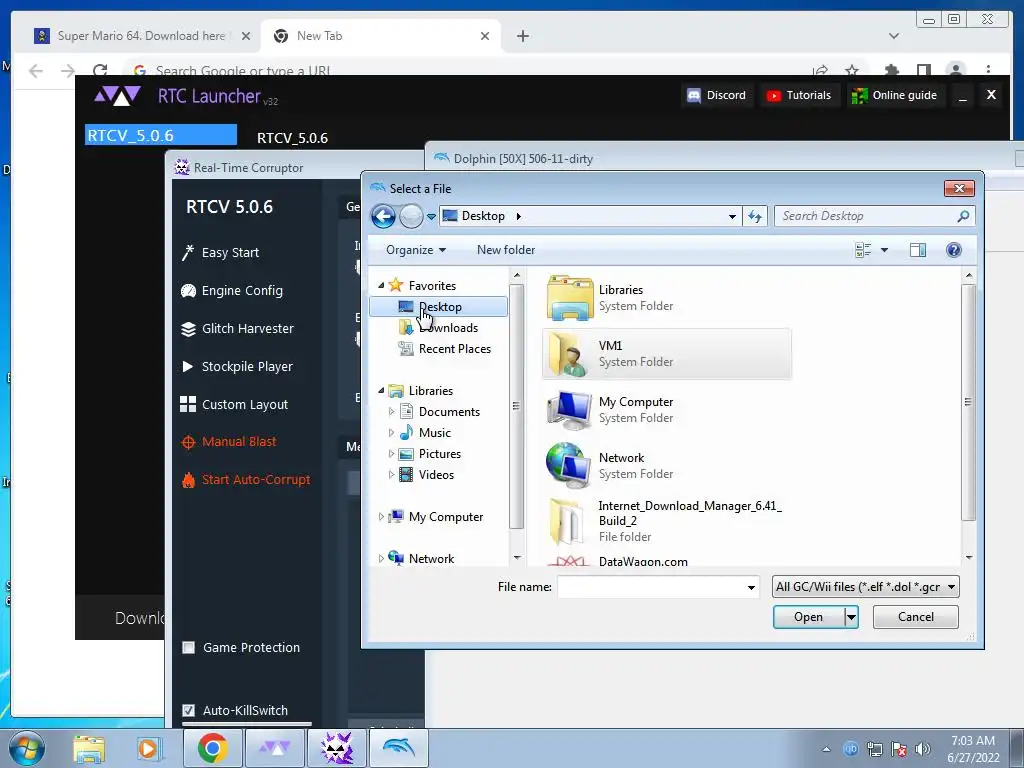Open Easy Start in Real-Time Corruptor
1024x768 pixels.
(x=220, y=253)
